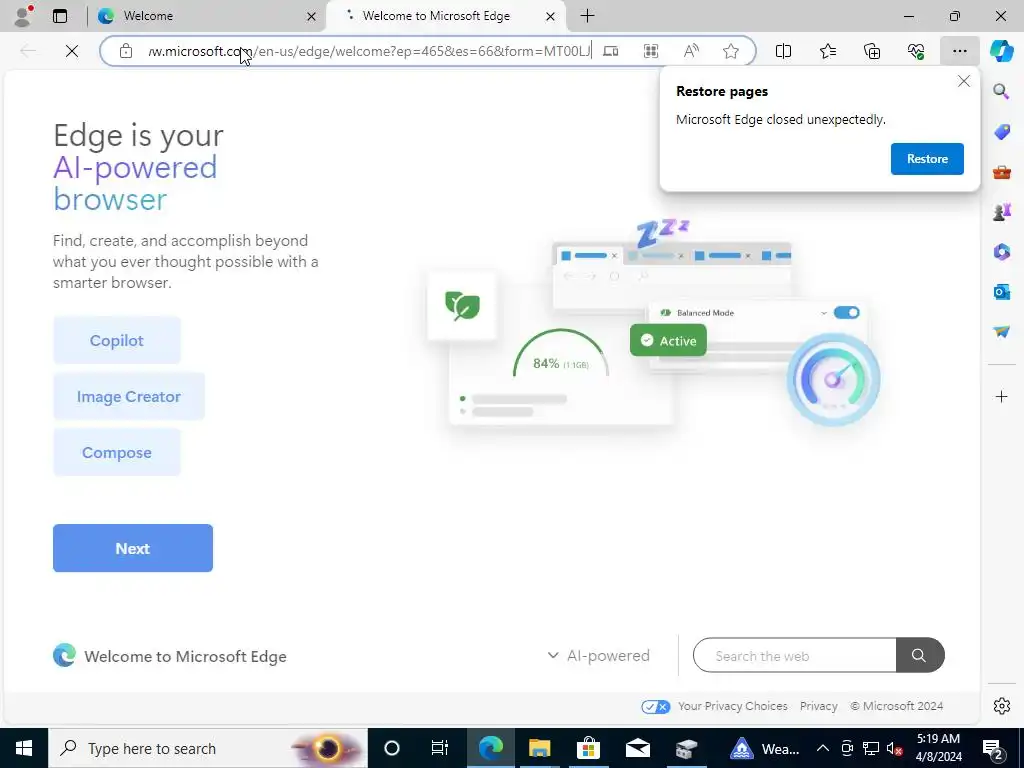Click the web search magnifier button

[x=920, y=656]
